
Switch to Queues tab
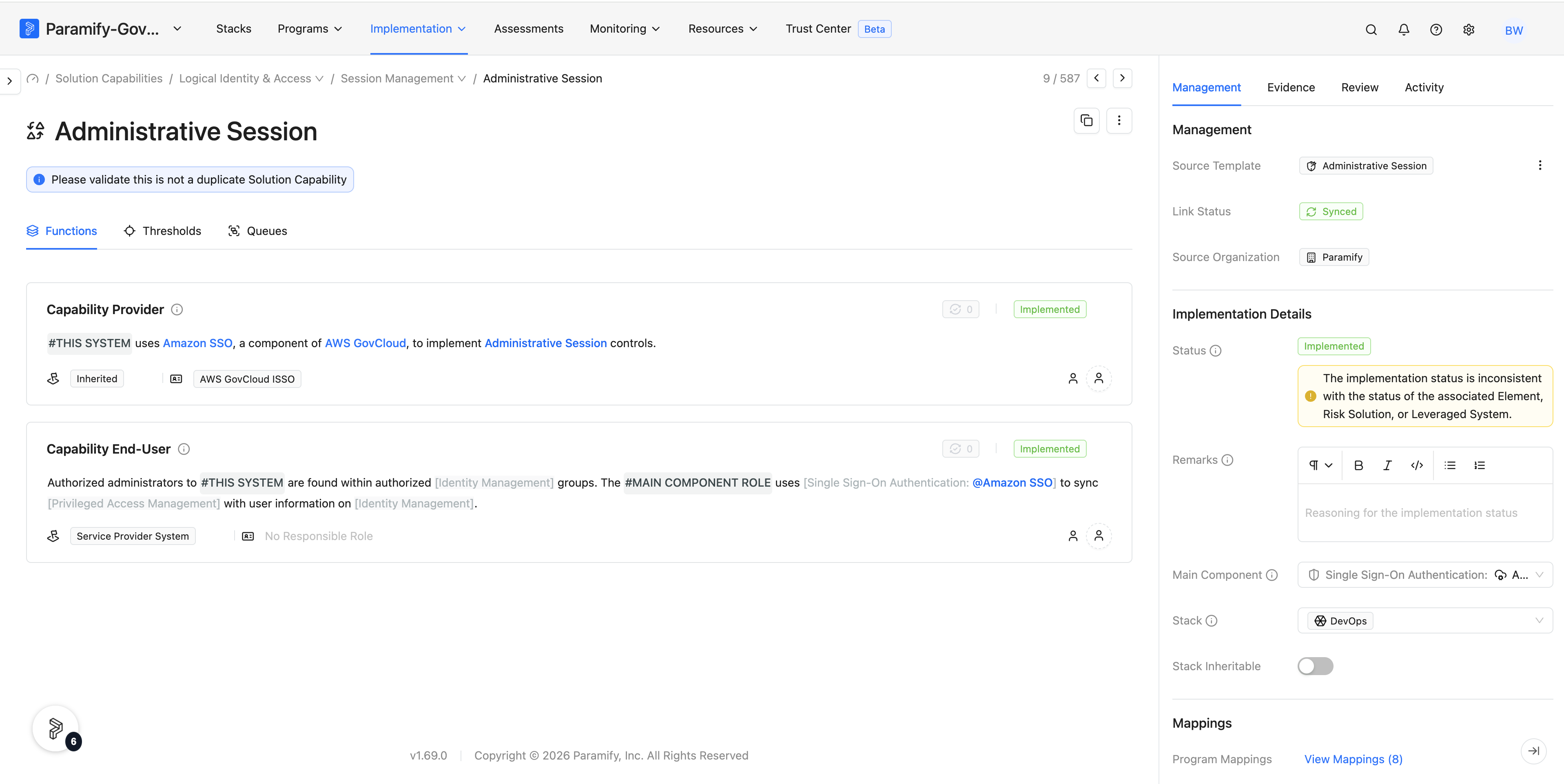click(257, 231)
